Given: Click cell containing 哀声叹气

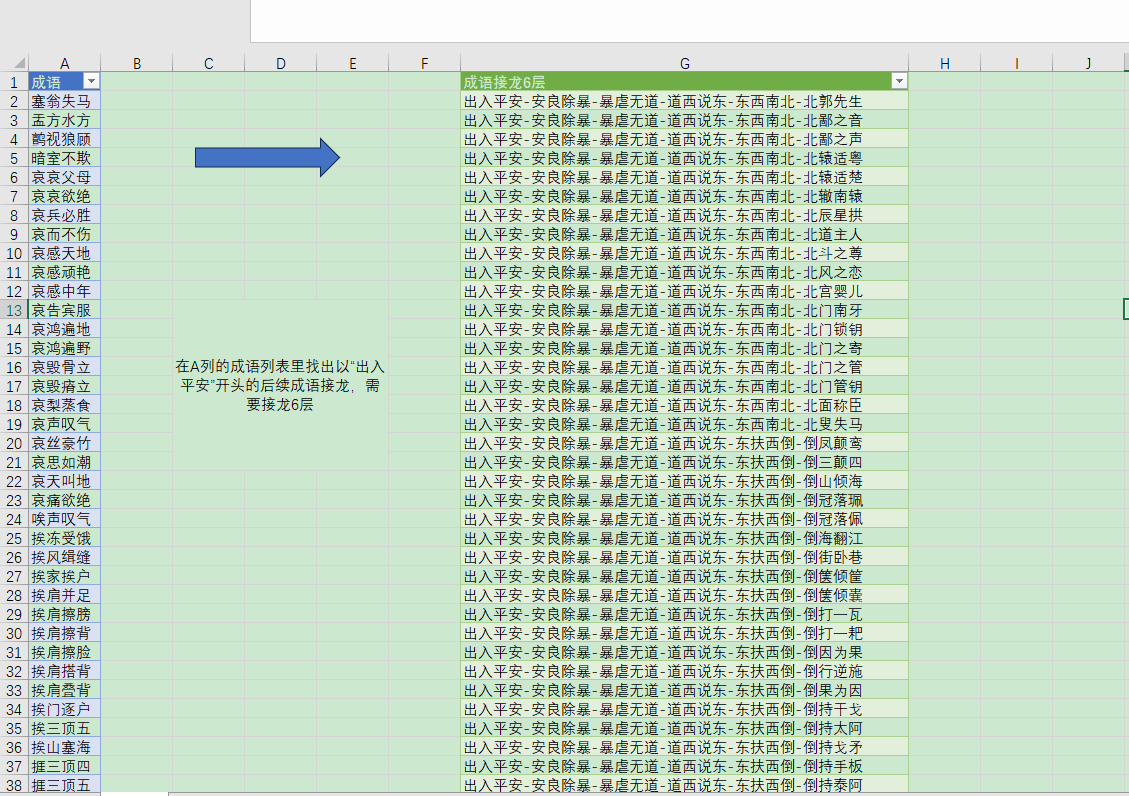Looking at the screenshot, I should (x=64, y=424).
